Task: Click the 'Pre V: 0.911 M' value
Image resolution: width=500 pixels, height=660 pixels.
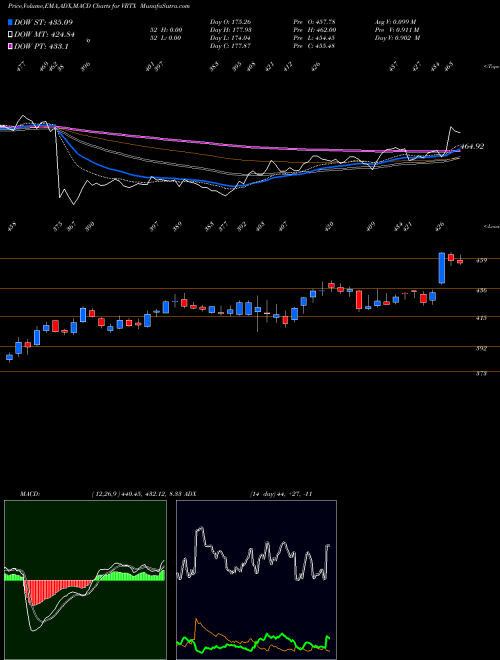Action: [x=397, y=30]
